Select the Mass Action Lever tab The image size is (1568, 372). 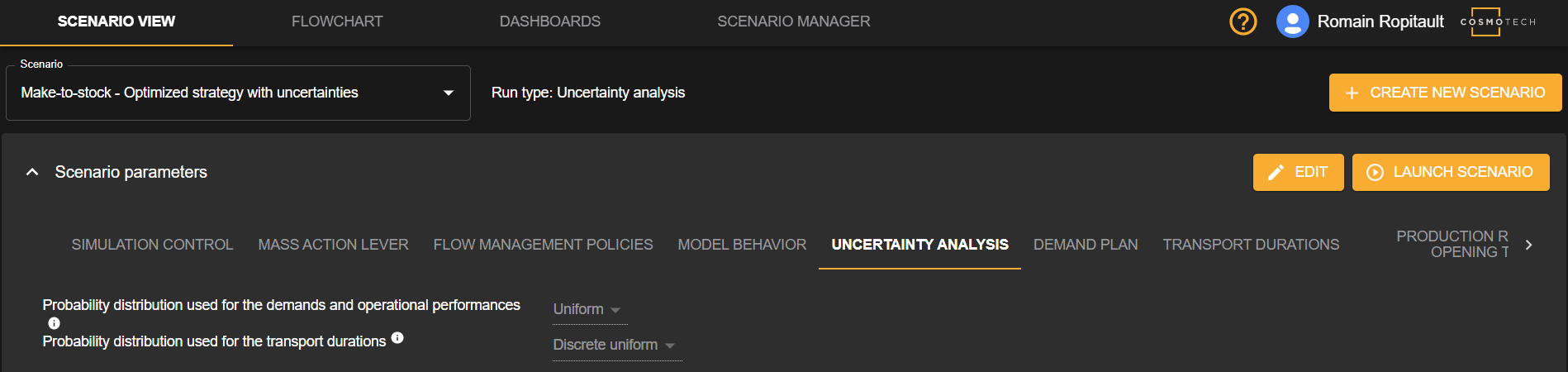tap(333, 245)
